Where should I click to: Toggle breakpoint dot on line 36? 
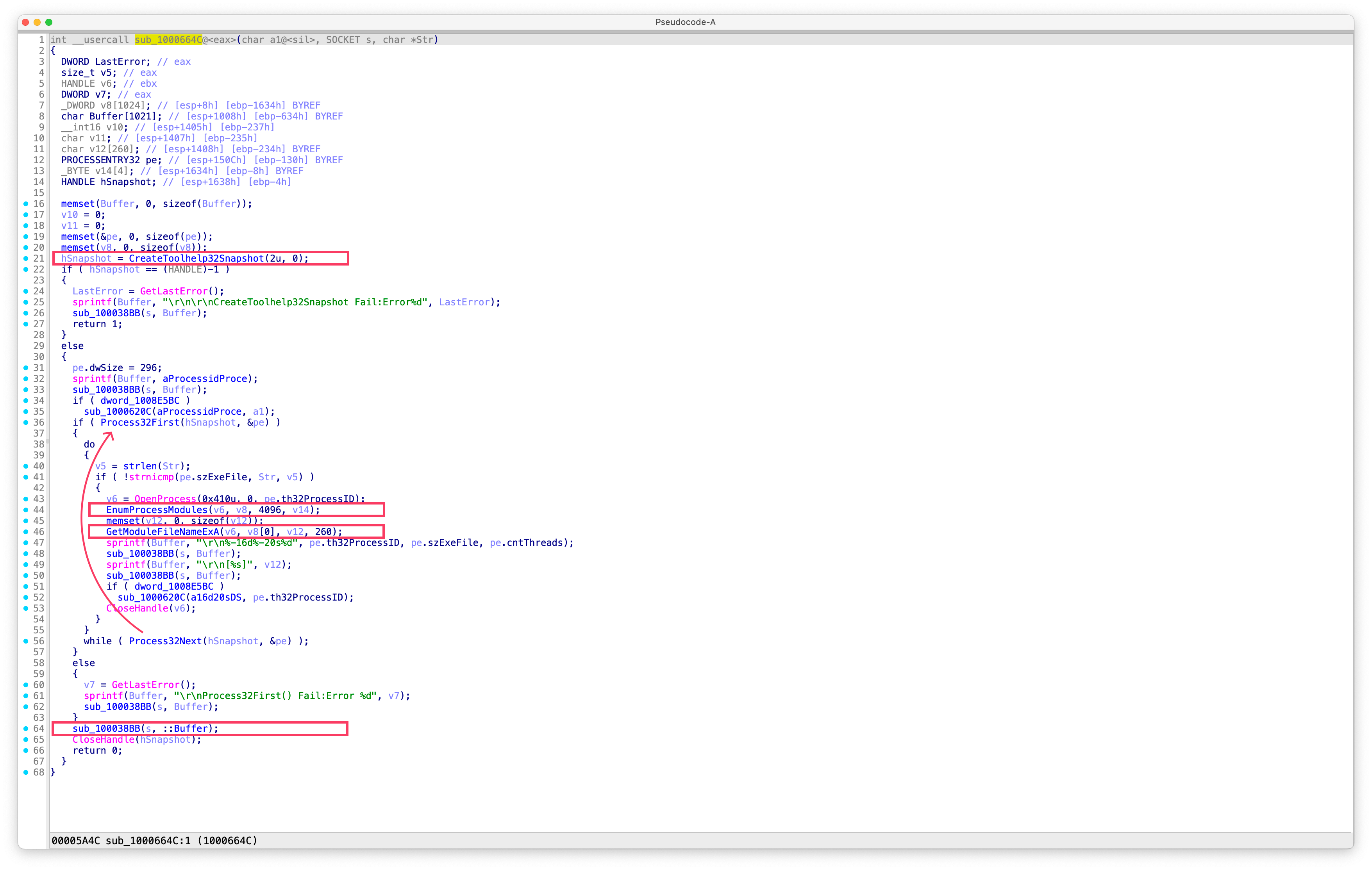click(26, 423)
